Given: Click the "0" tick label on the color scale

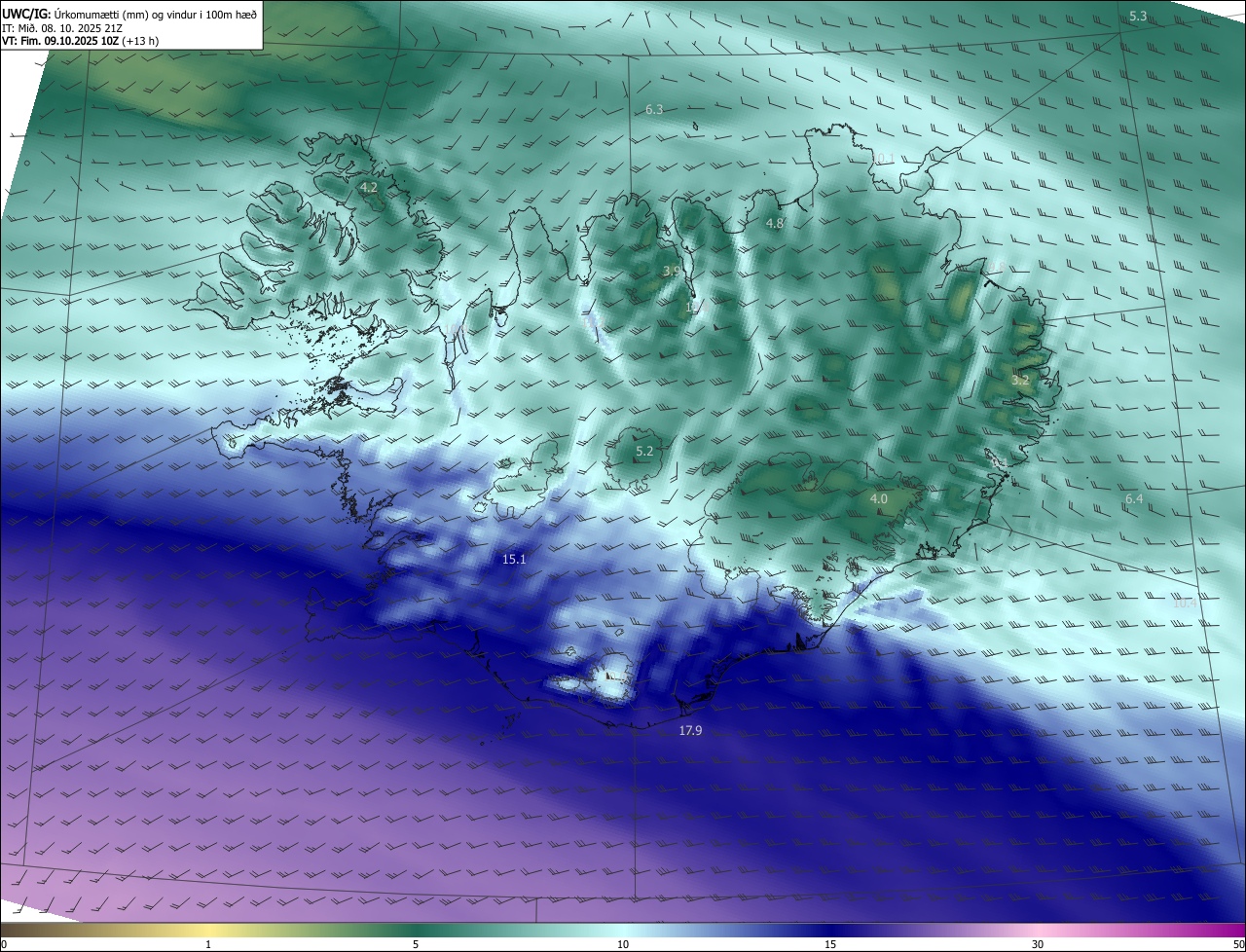Looking at the screenshot, I should tap(4, 944).
